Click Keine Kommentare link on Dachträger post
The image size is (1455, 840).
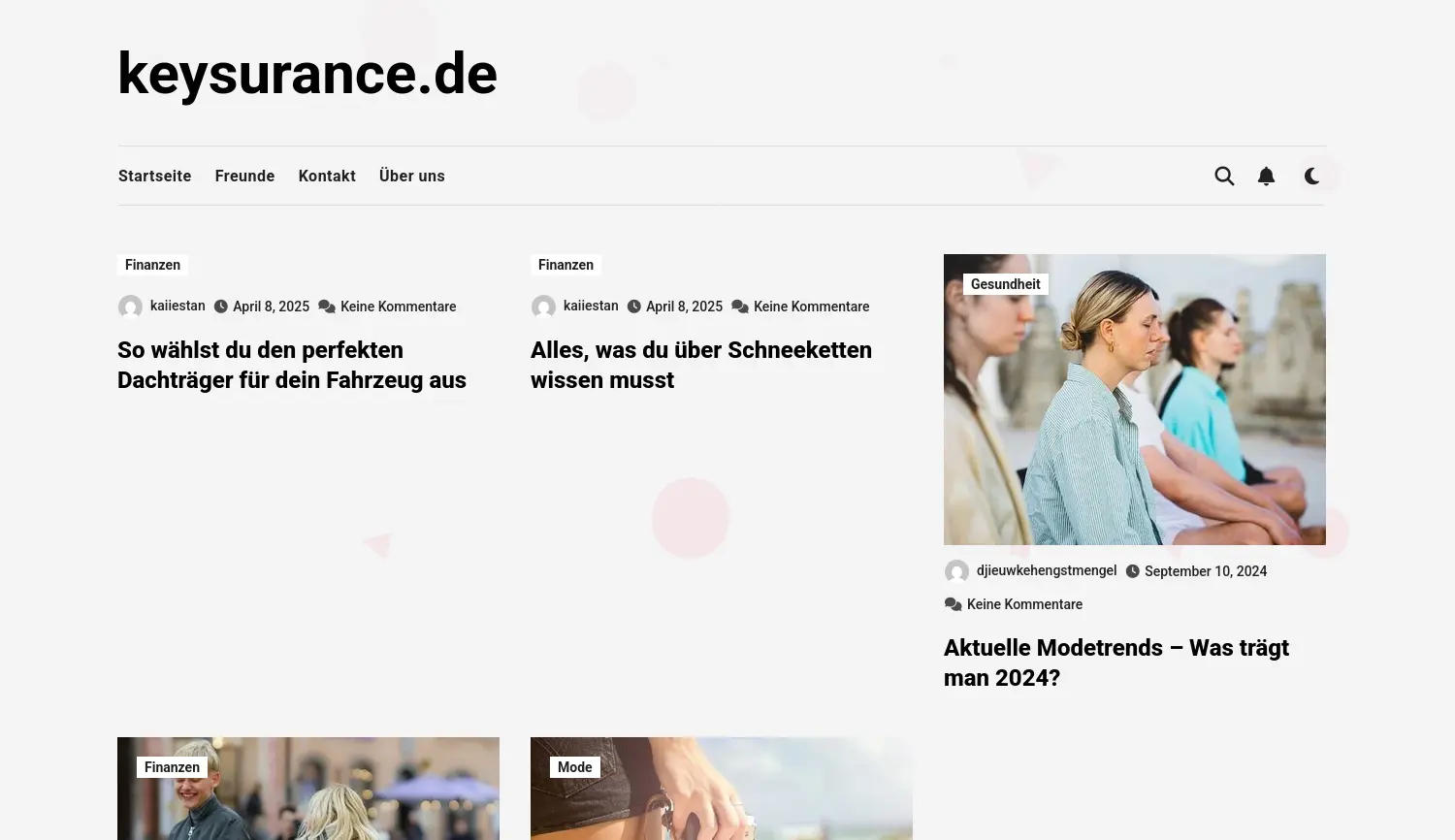coord(398,307)
